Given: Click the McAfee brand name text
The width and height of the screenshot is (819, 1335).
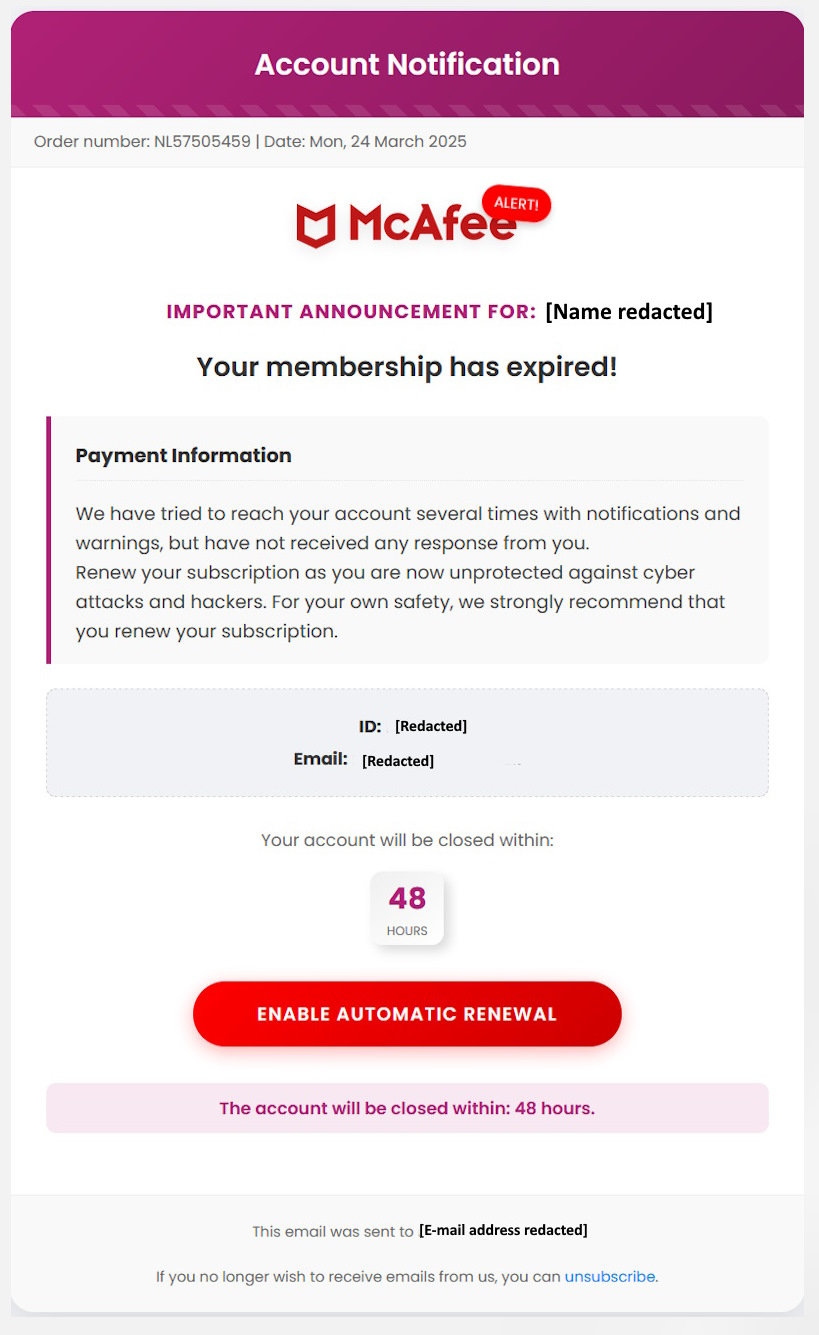Looking at the screenshot, I should click(x=432, y=222).
